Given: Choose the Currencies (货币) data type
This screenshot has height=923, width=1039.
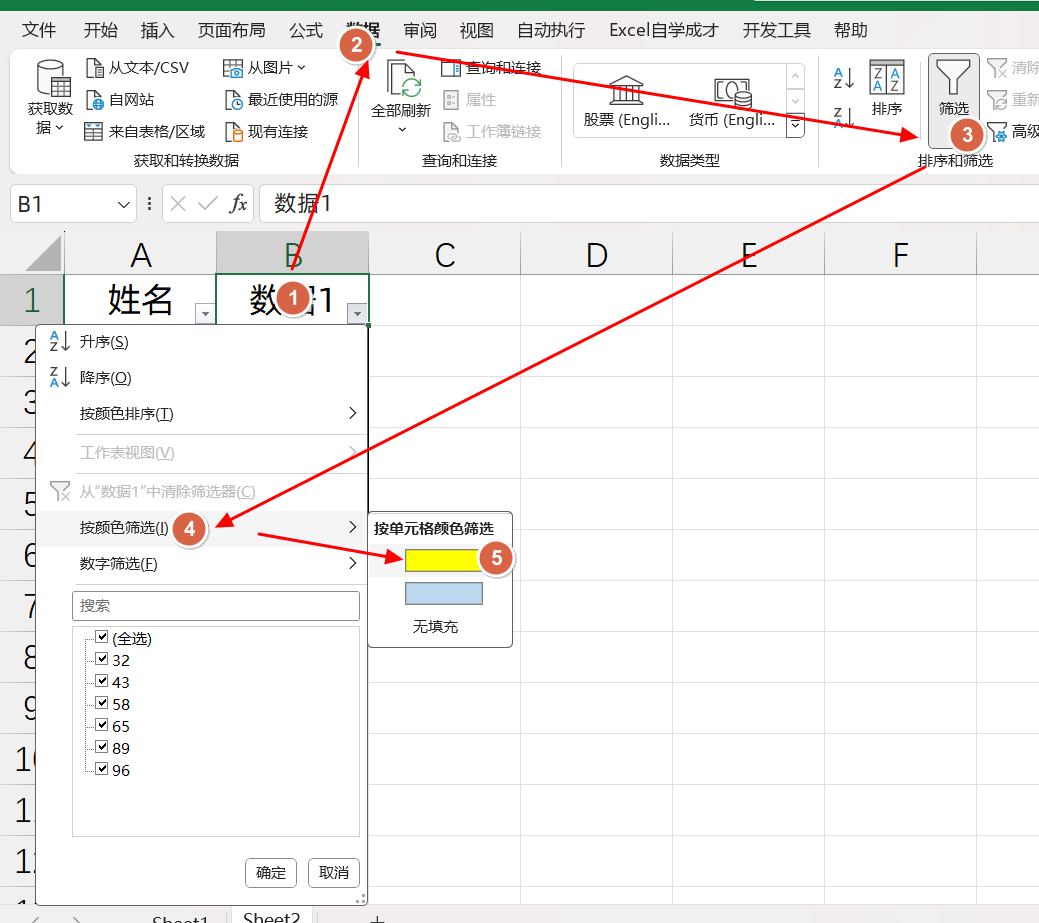Looking at the screenshot, I should (732, 101).
